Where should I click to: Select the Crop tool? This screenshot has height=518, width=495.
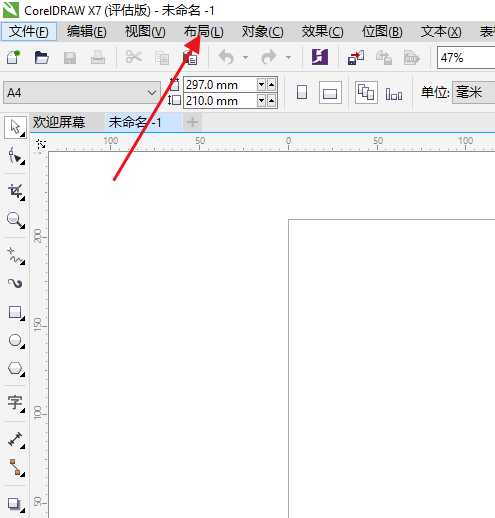pos(16,191)
